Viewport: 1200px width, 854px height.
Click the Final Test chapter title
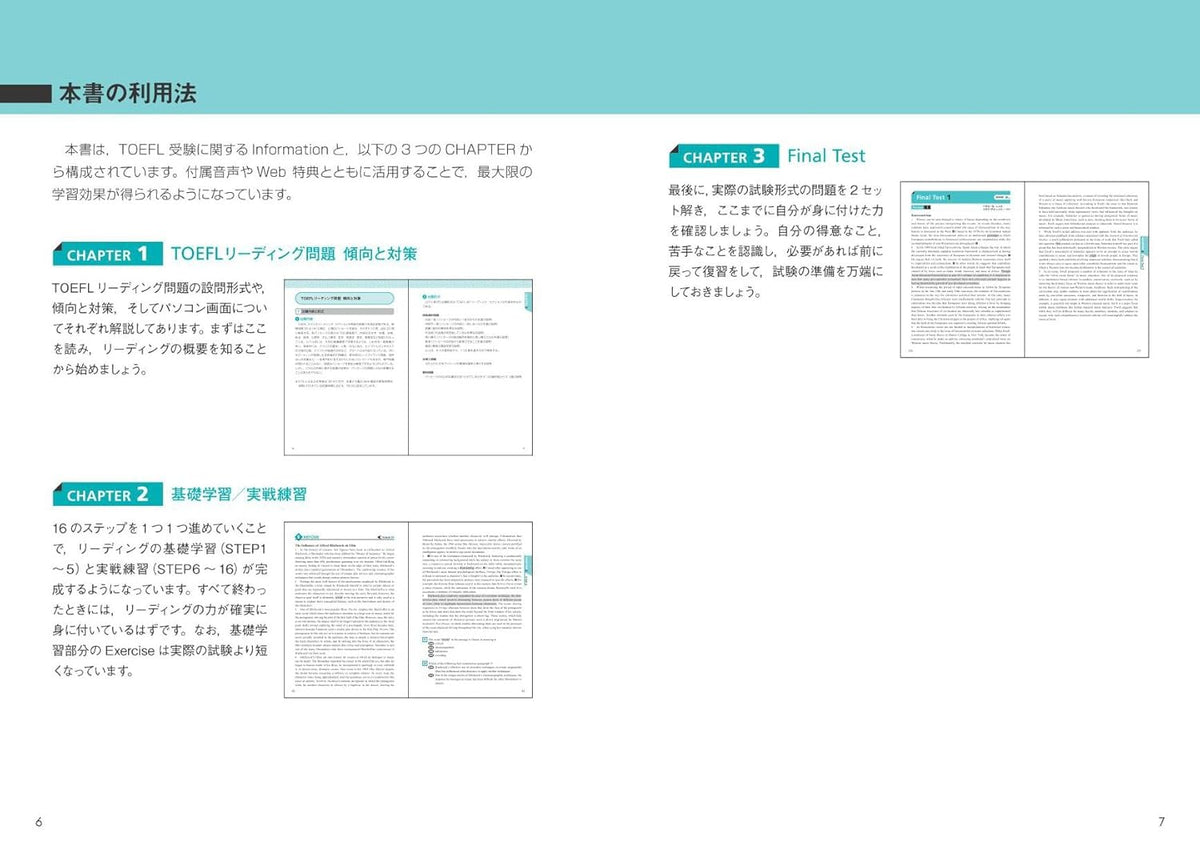click(x=826, y=156)
